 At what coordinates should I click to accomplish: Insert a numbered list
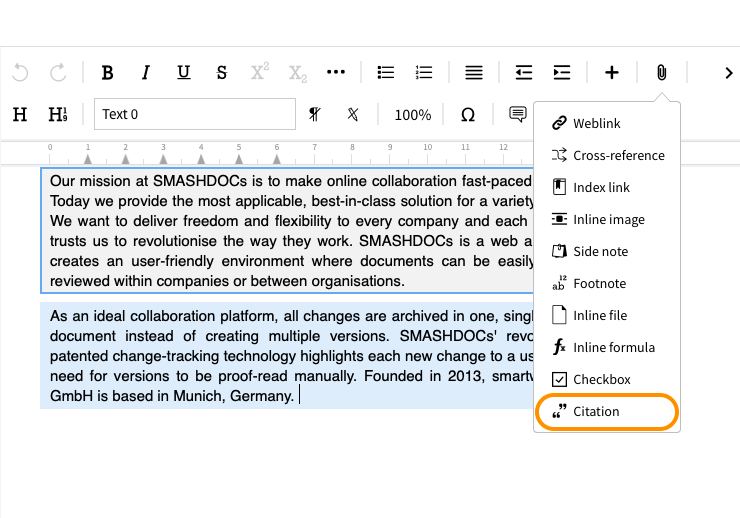click(424, 72)
